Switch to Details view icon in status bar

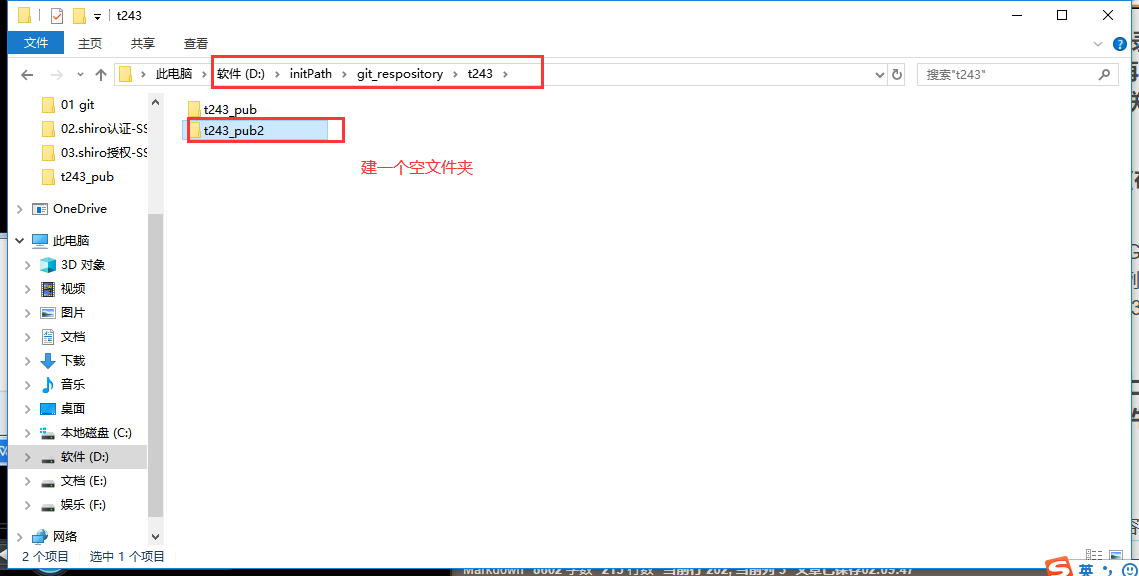[x=1094, y=555]
